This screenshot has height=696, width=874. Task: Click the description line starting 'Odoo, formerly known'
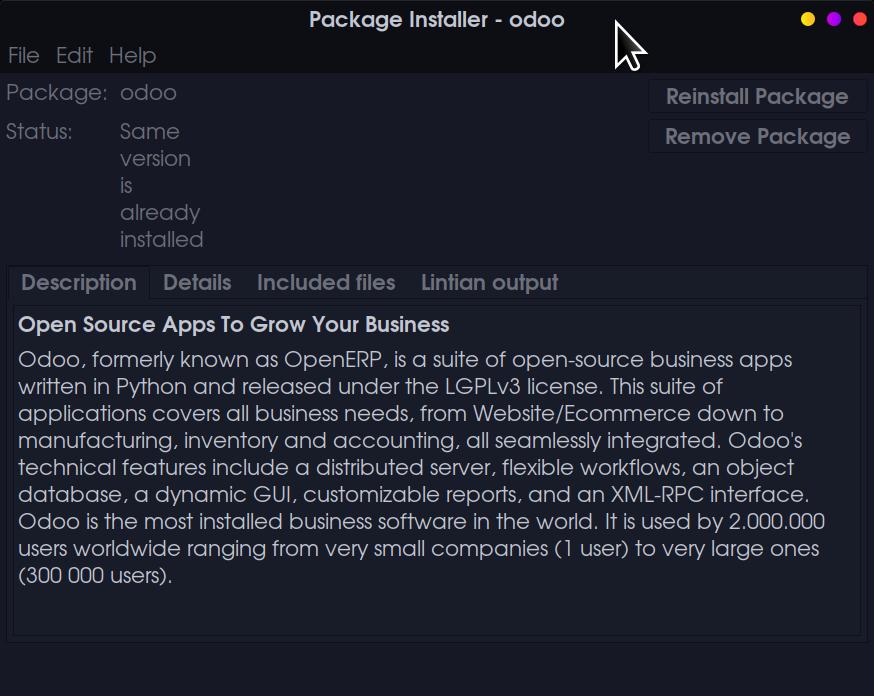point(405,359)
